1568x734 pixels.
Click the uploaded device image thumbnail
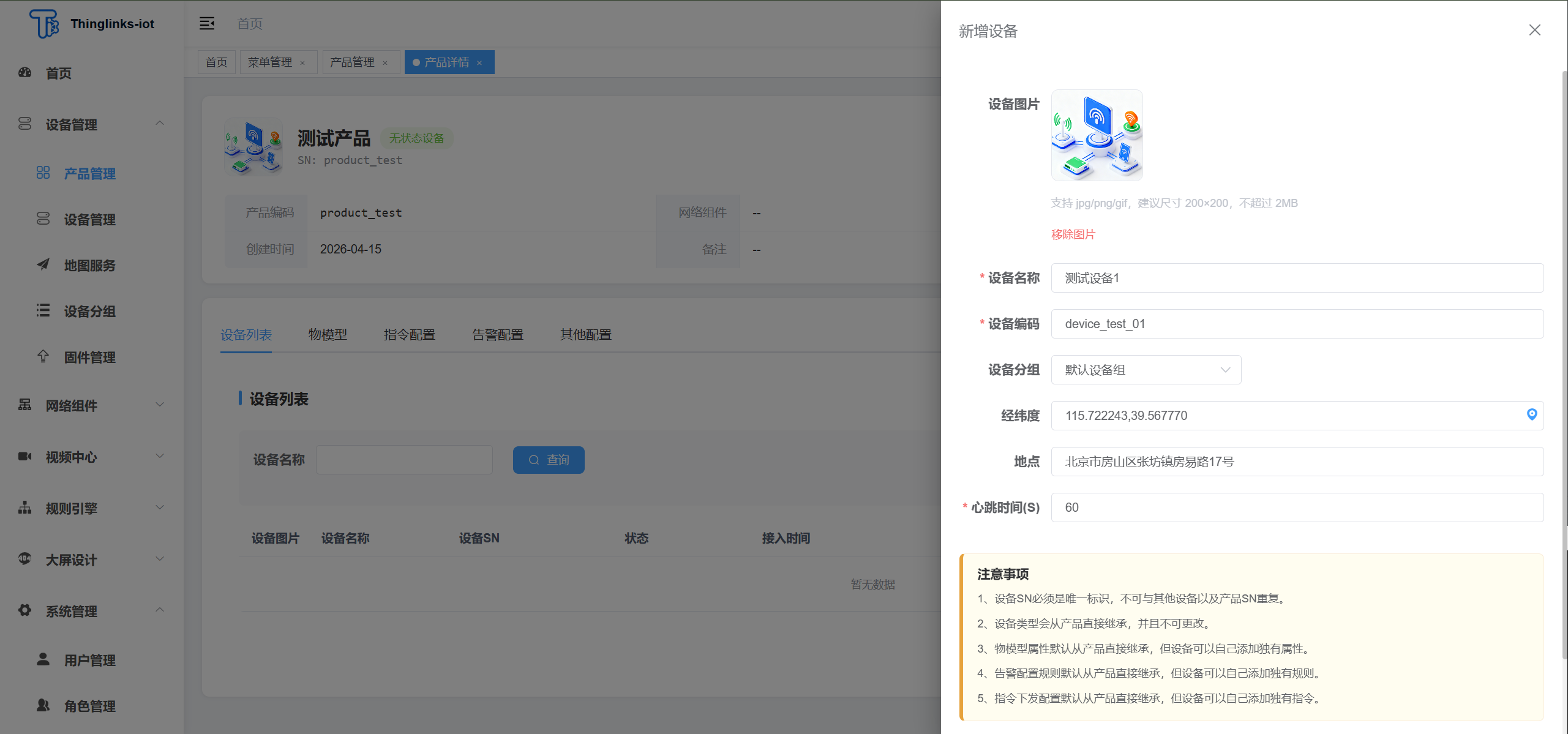tap(1097, 135)
